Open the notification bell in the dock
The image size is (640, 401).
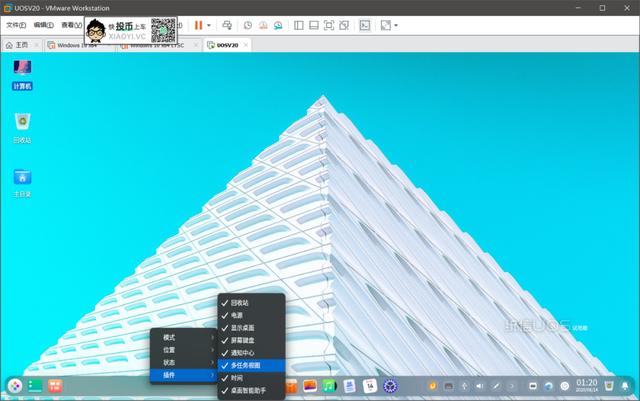(625, 386)
